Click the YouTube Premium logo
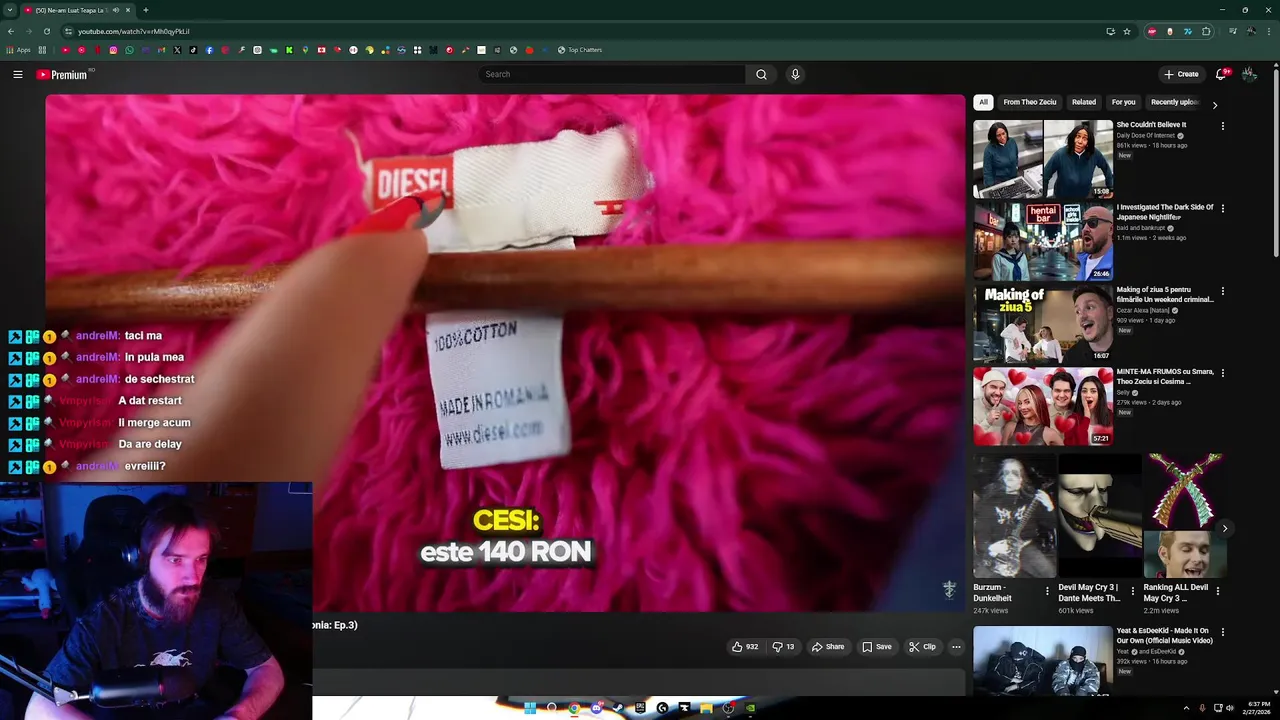The image size is (1280, 720). tap(62, 74)
